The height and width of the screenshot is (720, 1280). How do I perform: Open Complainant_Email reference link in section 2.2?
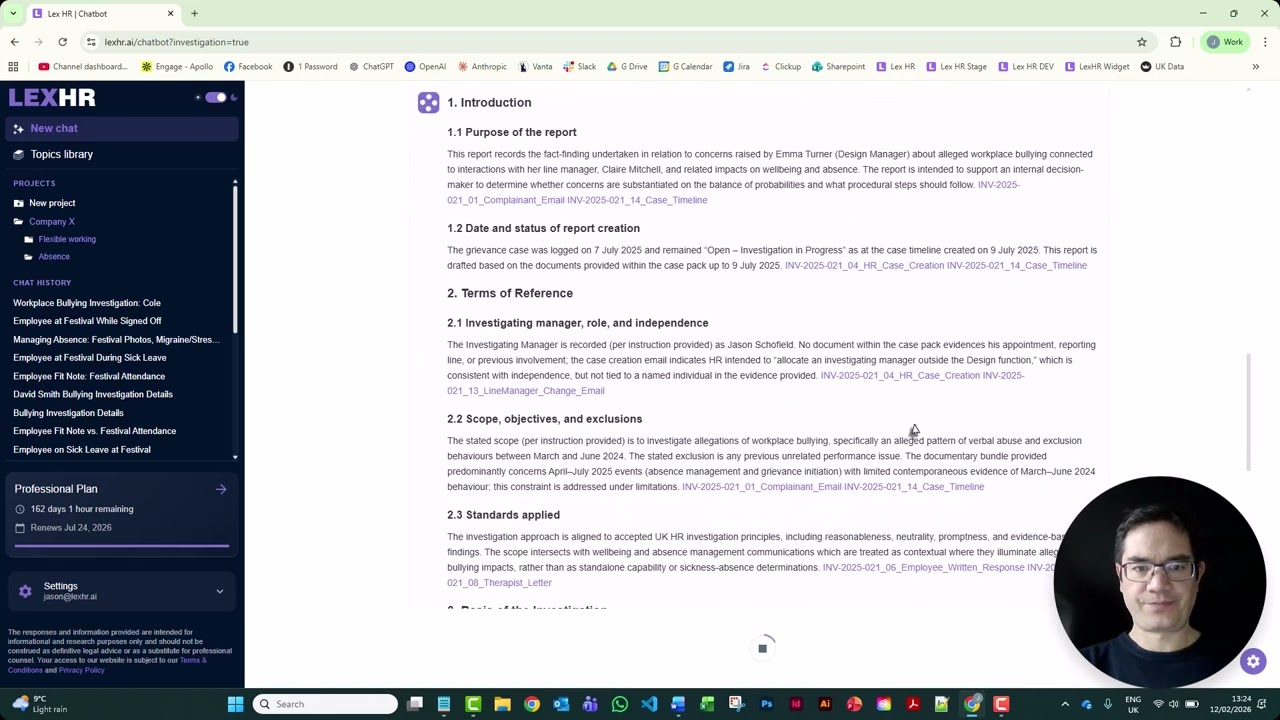(x=762, y=487)
